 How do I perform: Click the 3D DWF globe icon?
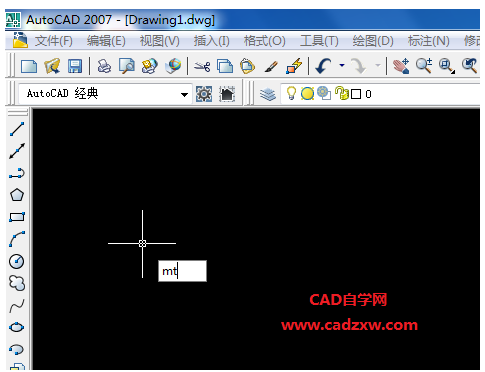[173, 66]
